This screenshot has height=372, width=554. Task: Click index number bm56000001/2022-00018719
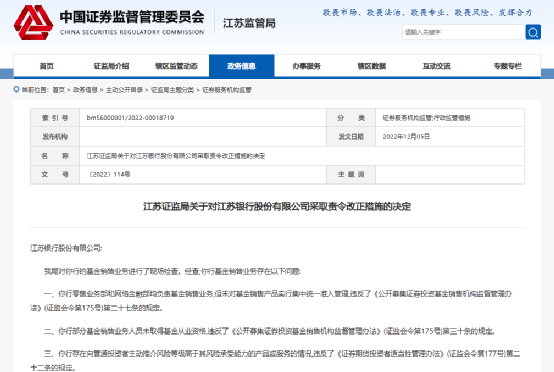click(130, 118)
